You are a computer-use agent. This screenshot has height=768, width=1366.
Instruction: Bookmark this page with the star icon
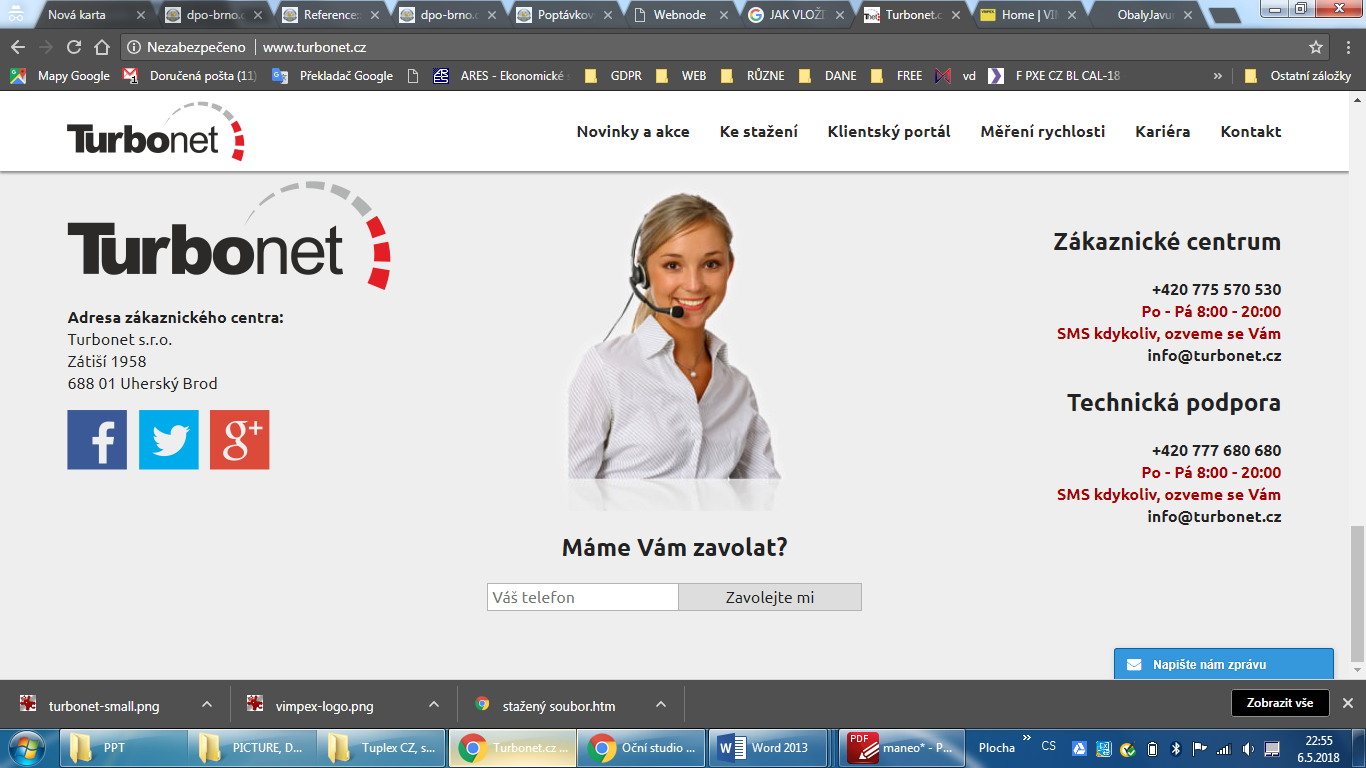click(x=1316, y=47)
